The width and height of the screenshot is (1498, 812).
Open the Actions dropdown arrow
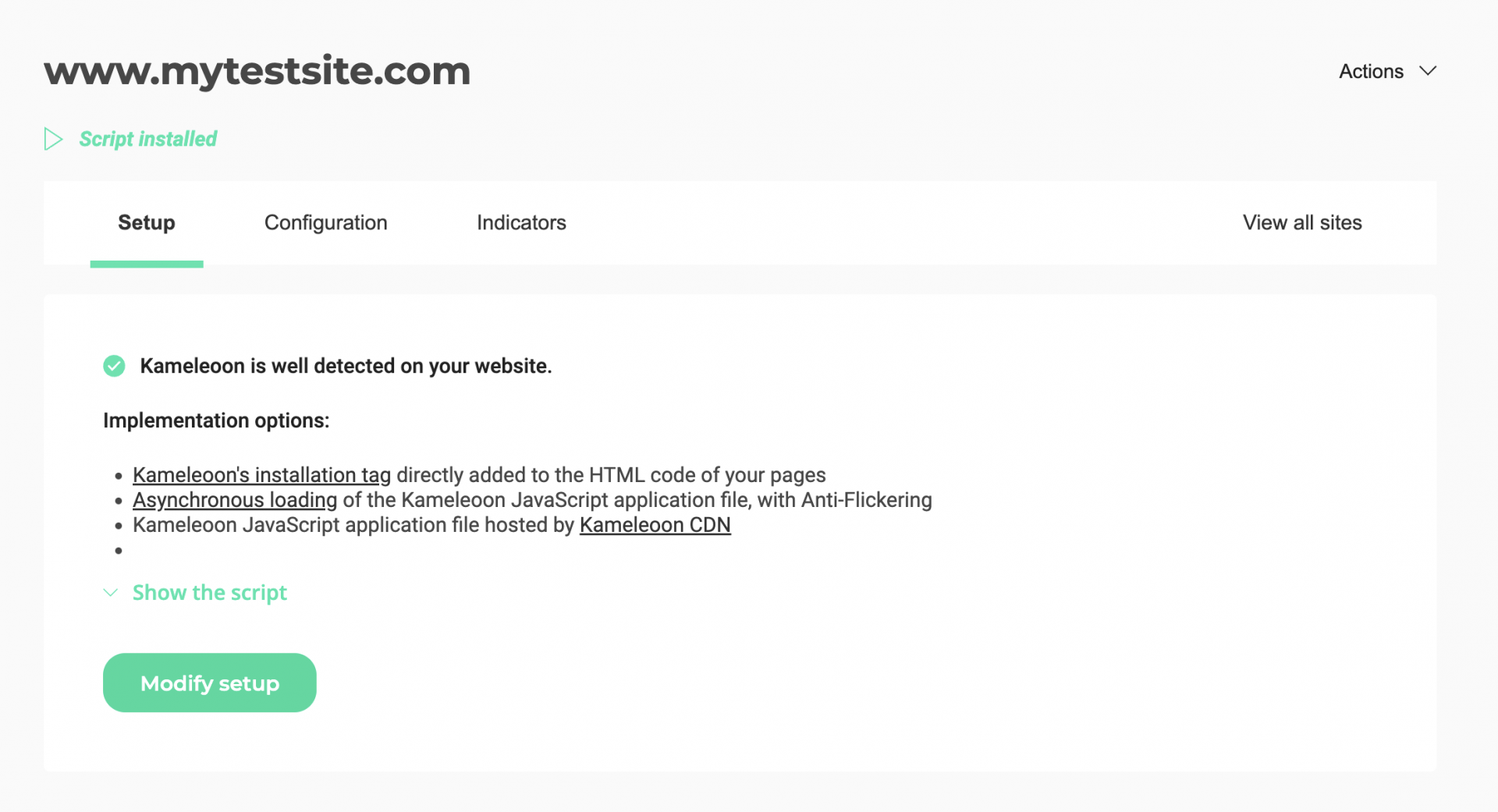tap(1428, 71)
